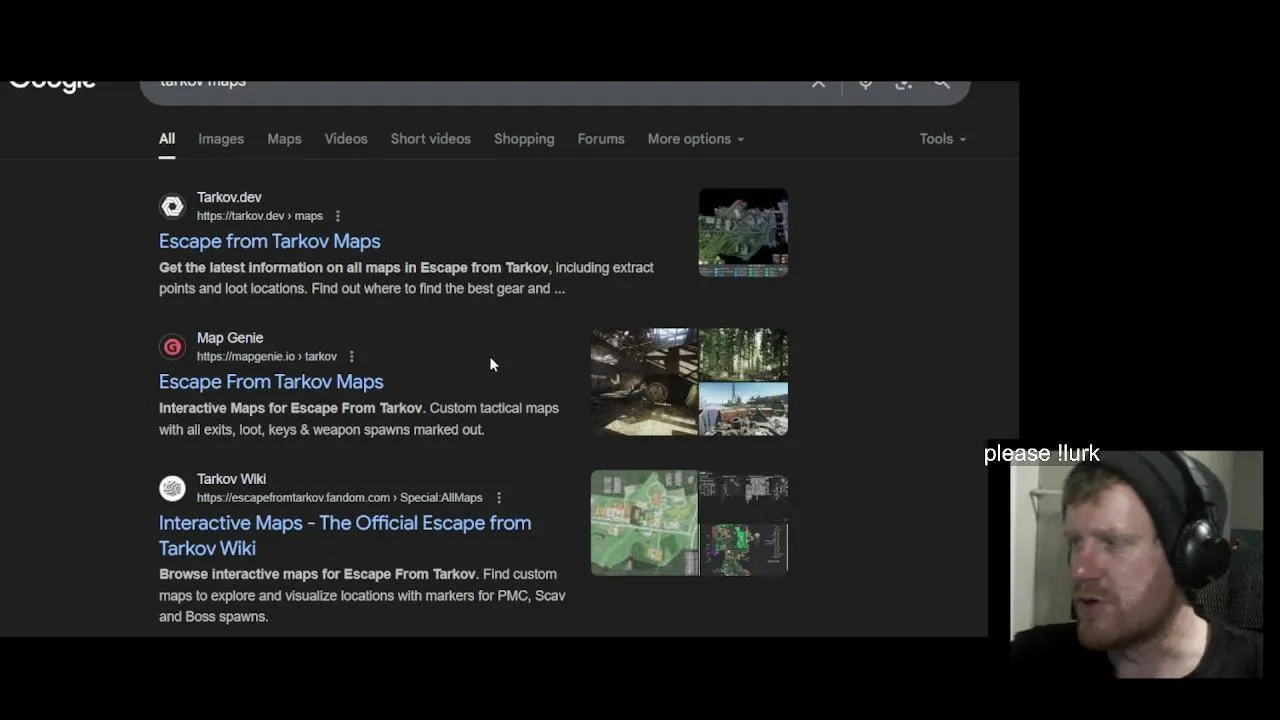Click the Map Genie site favicon

[172, 347]
